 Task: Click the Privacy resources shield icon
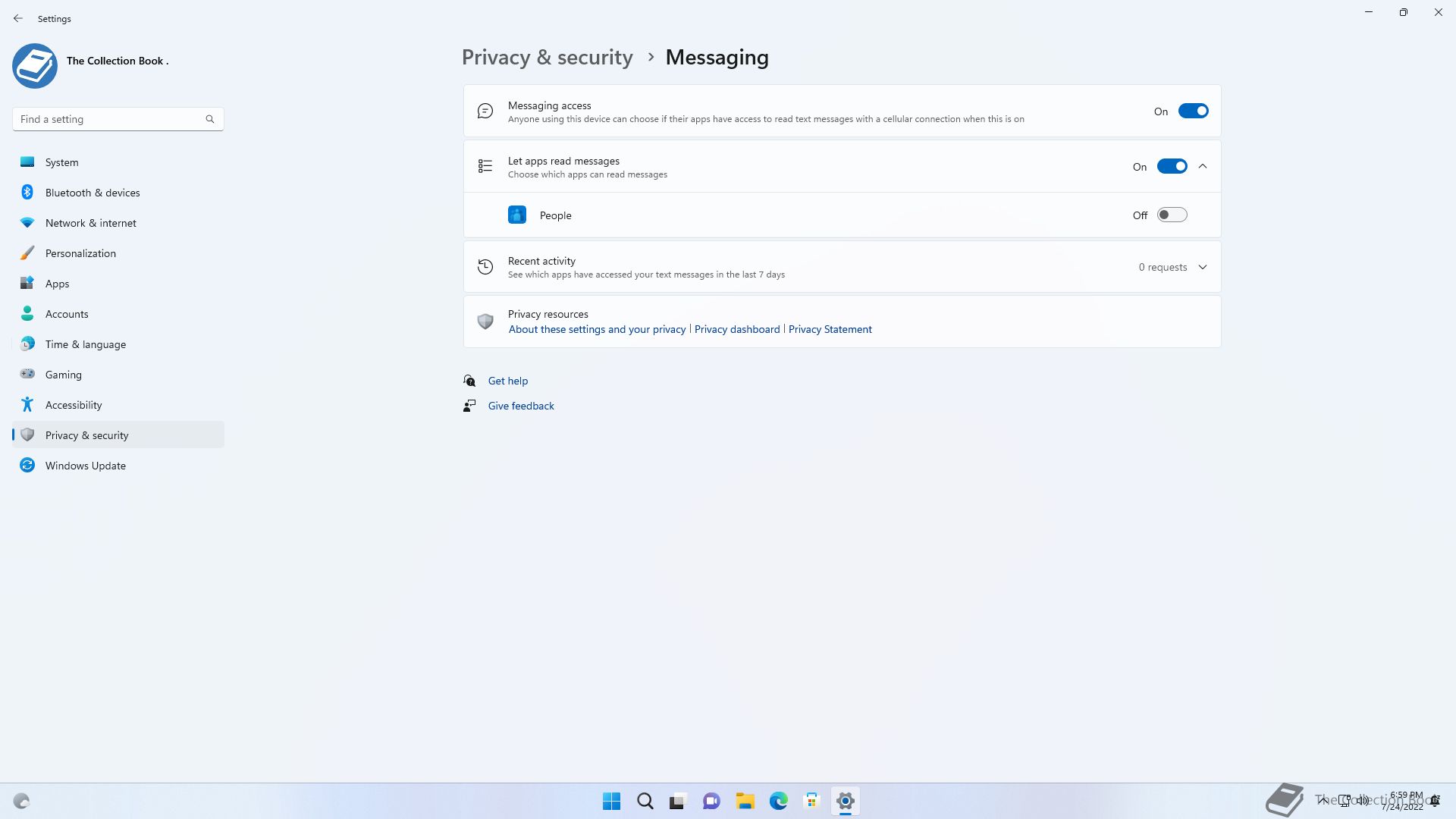[x=485, y=322]
